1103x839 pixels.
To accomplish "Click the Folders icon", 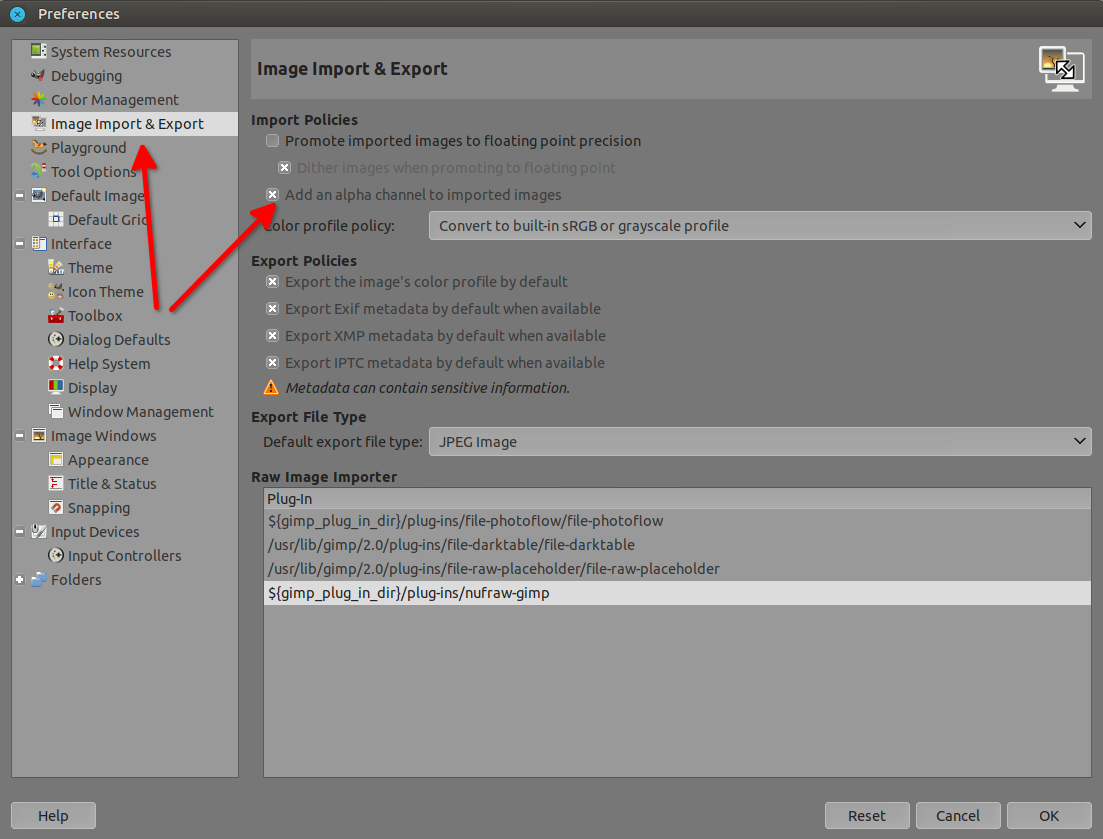I will click(39, 579).
